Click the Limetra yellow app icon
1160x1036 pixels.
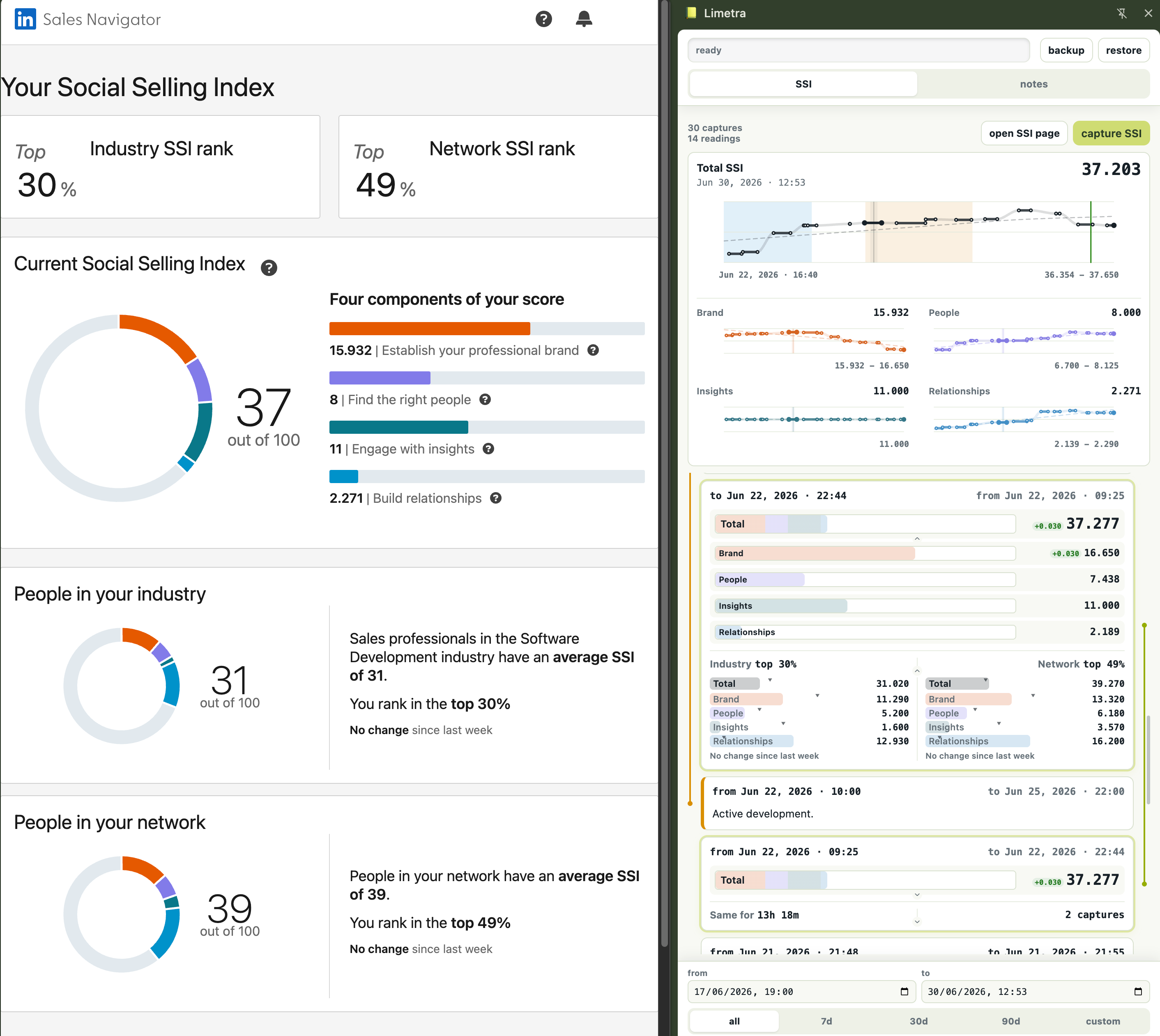pyautogui.click(x=692, y=12)
